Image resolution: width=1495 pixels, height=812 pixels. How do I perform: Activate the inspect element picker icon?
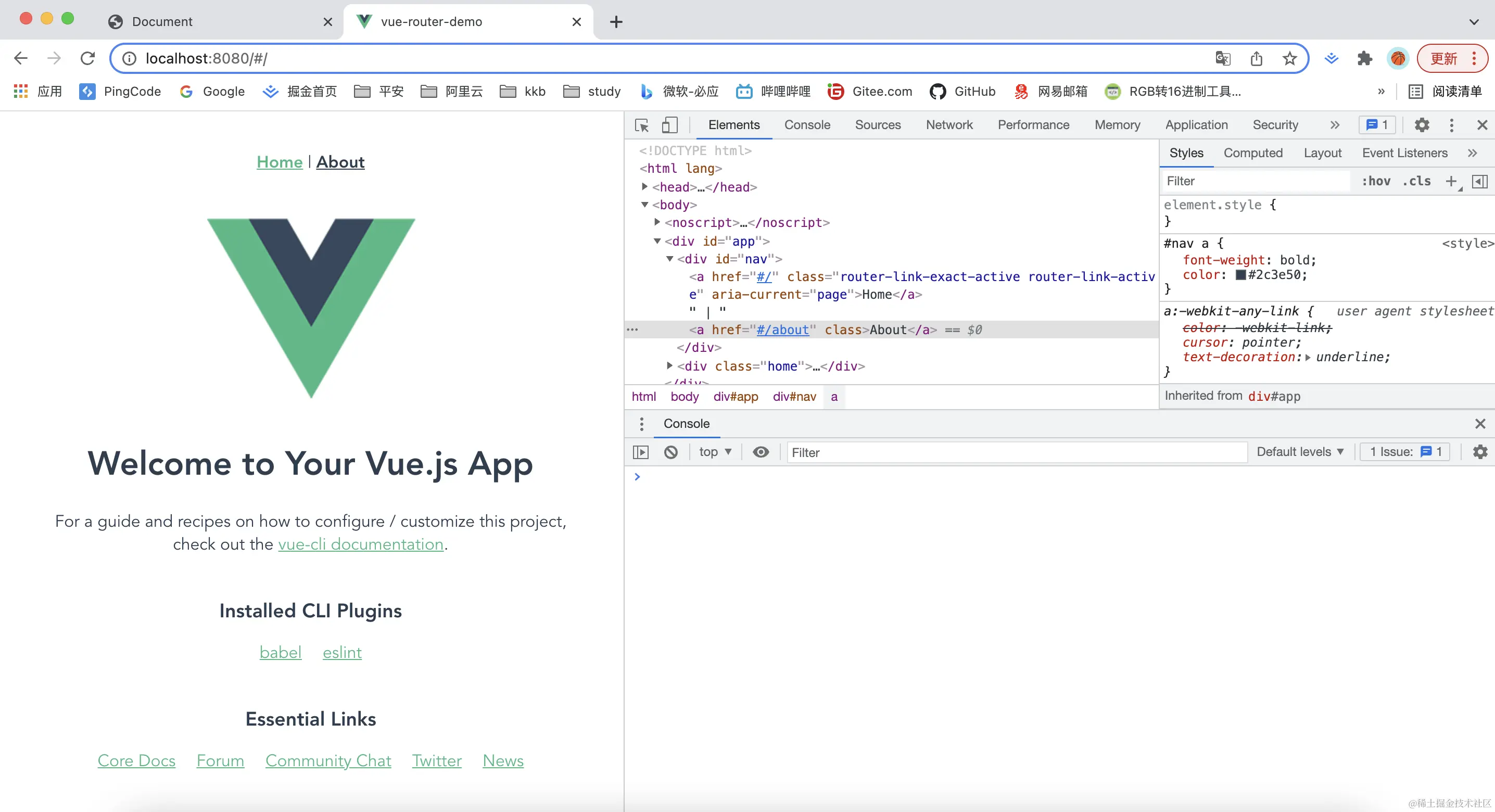click(642, 125)
